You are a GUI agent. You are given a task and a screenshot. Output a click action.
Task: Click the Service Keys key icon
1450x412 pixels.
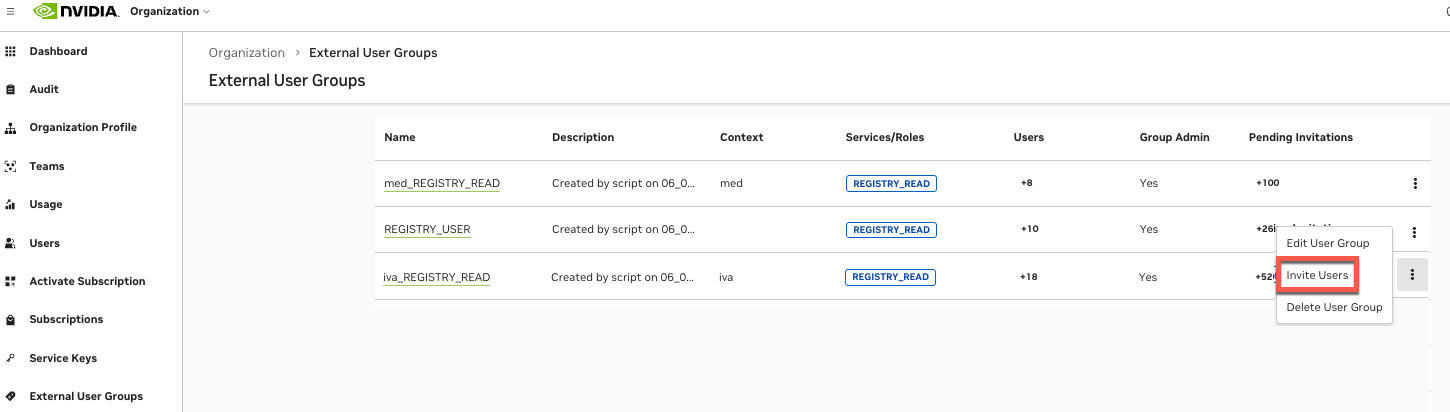click(x=11, y=358)
